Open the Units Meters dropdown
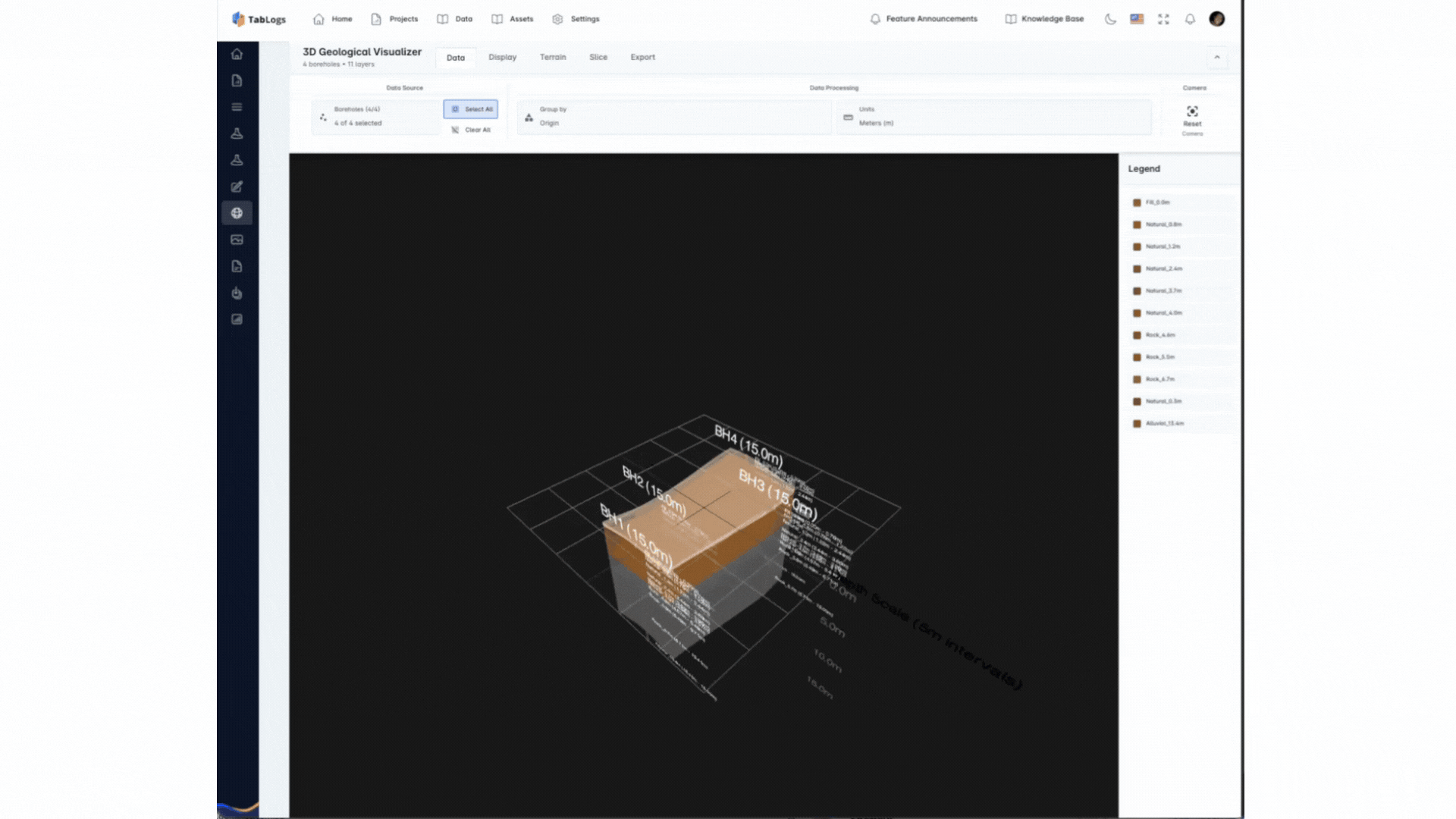 coord(993,117)
